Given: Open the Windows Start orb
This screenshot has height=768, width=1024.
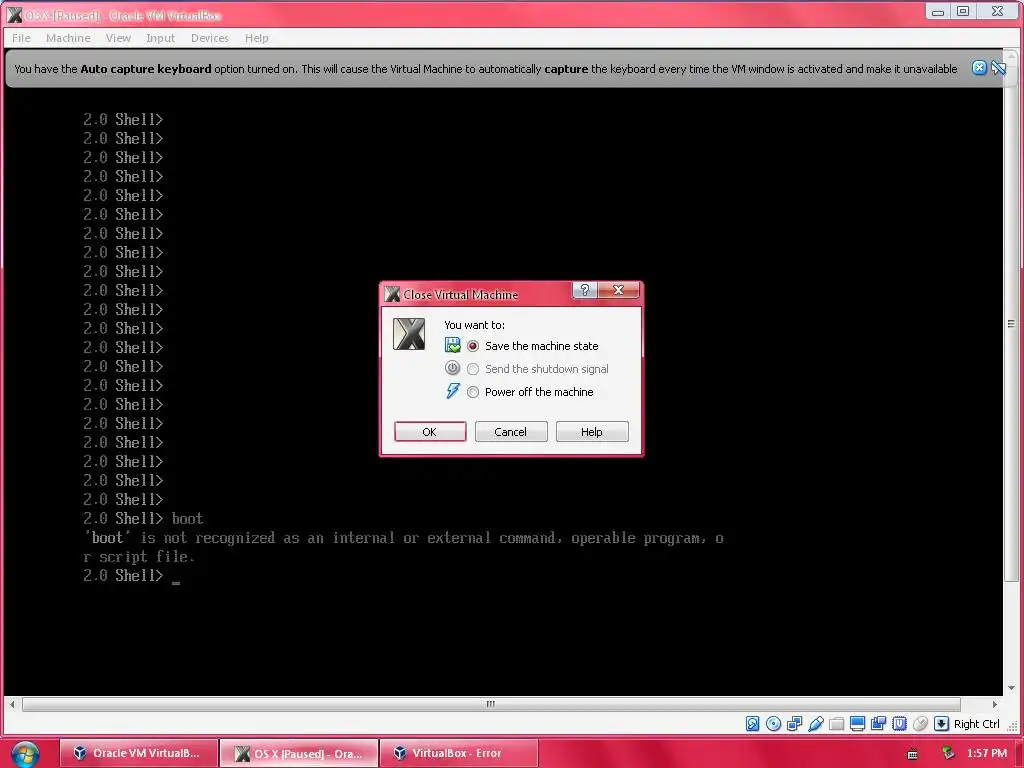Looking at the screenshot, I should pyautogui.click(x=24, y=754).
